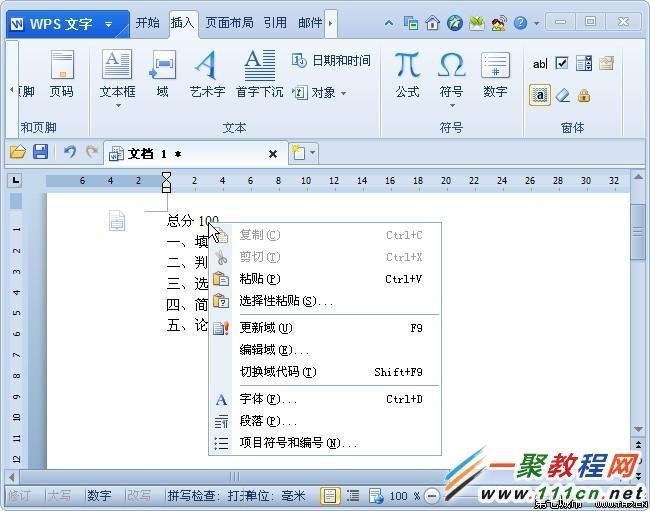Click the protect form lock icon
This screenshot has width=650, height=511.
584,95
